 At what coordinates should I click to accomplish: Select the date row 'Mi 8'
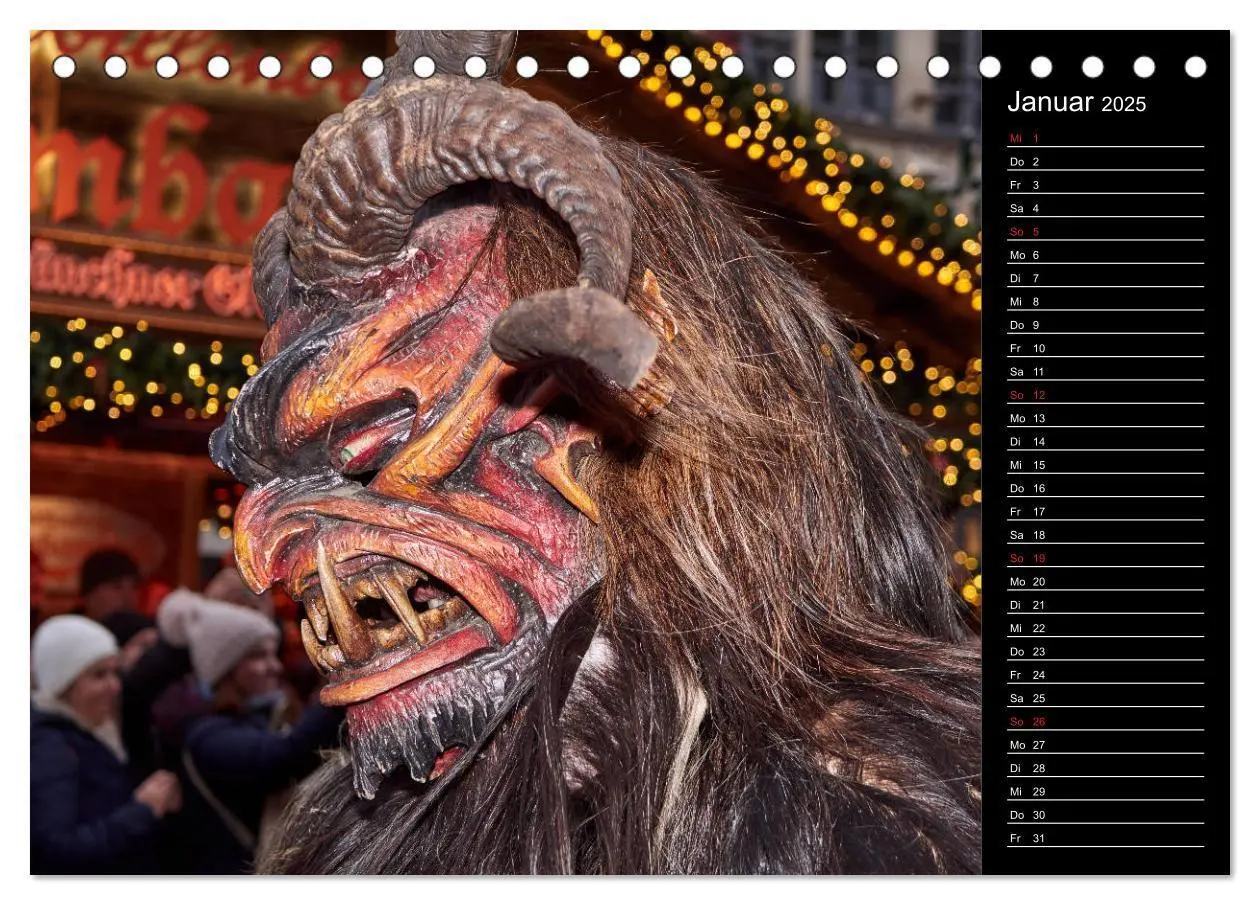click(x=1105, y=301)
